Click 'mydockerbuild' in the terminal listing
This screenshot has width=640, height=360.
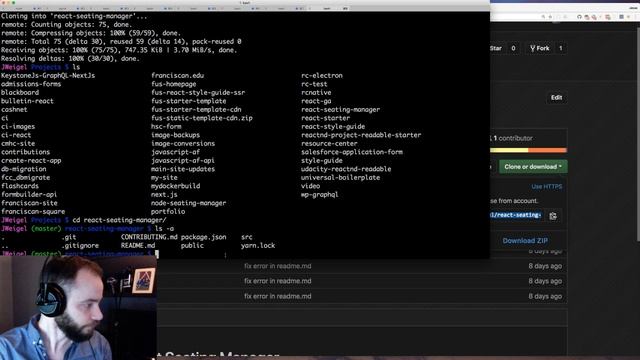[176, 186]
